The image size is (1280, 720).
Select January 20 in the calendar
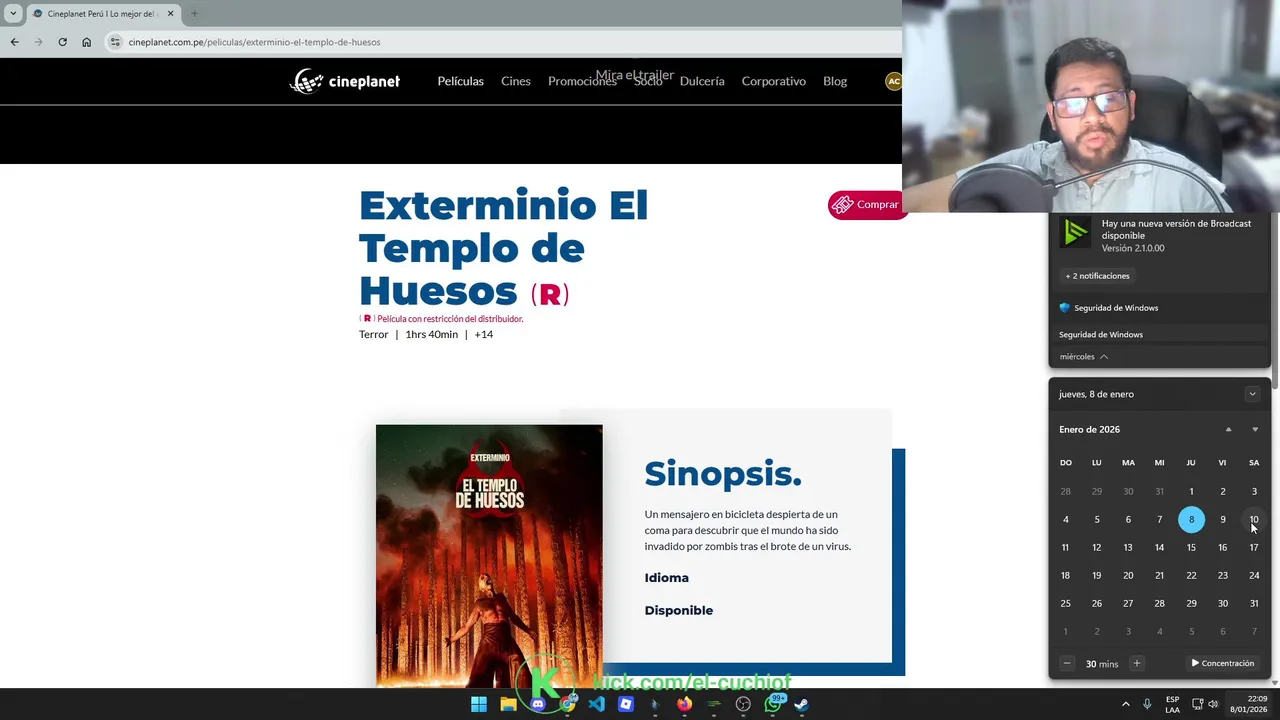[x=1128, y=575]
